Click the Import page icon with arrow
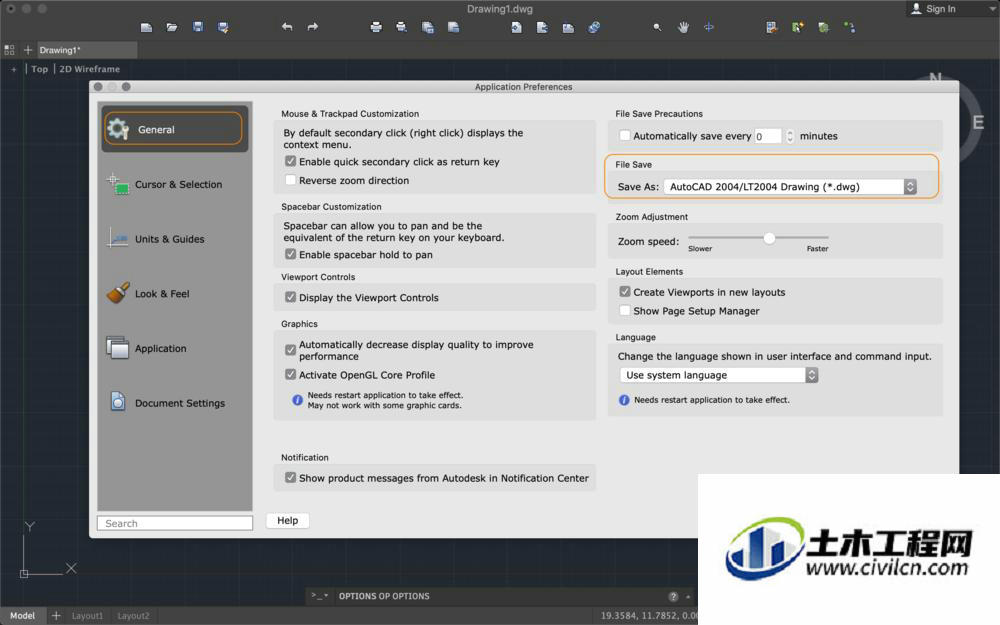1000x625 pixels. [517, 27]
